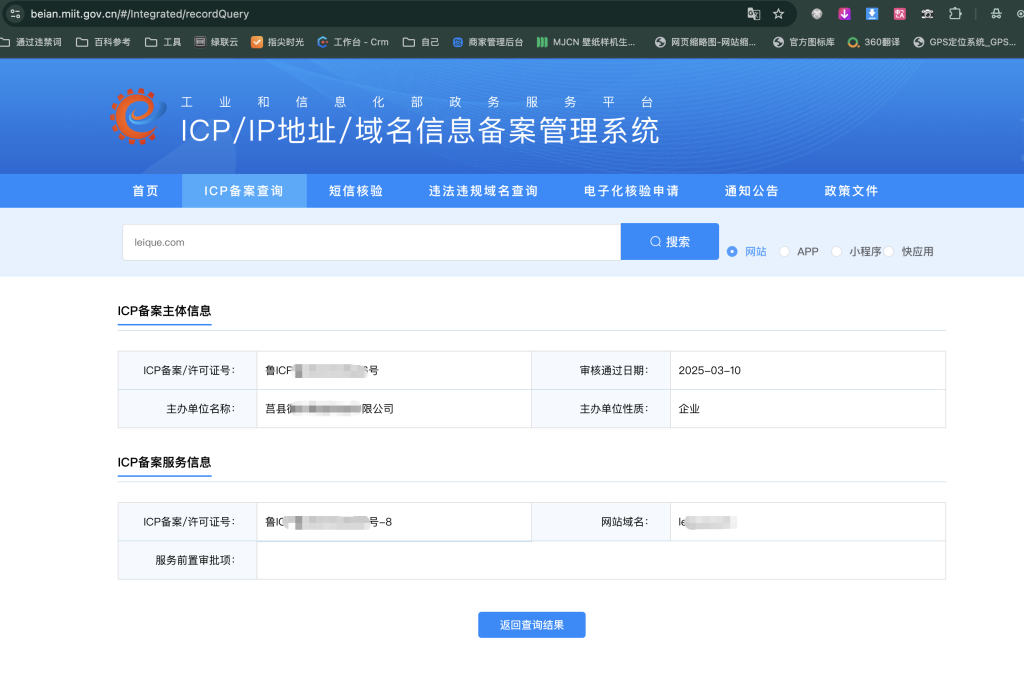Viewport: 1024px width, 690px height.
Task: Select the 小程序 radio option
Action: click(837, 252)
